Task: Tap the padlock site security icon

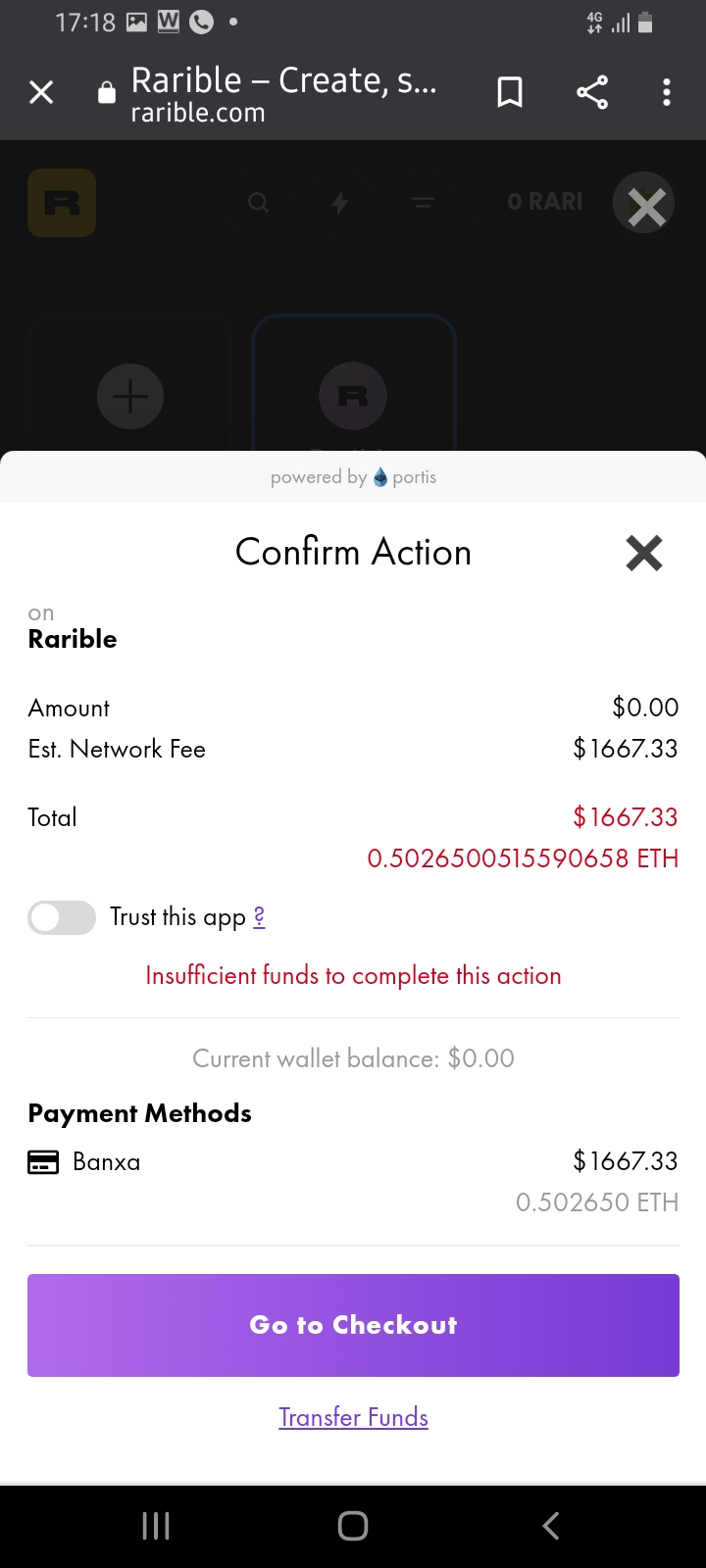Action: (107, 93)
